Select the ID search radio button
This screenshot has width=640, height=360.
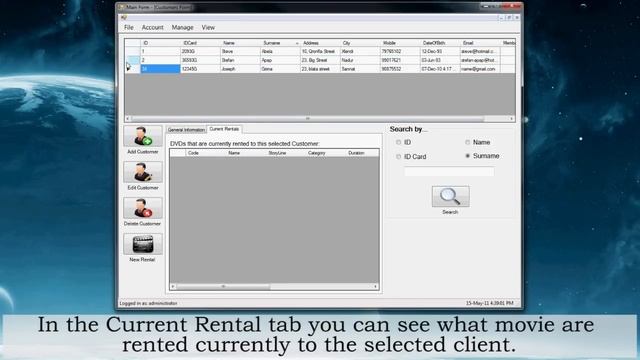398,142
